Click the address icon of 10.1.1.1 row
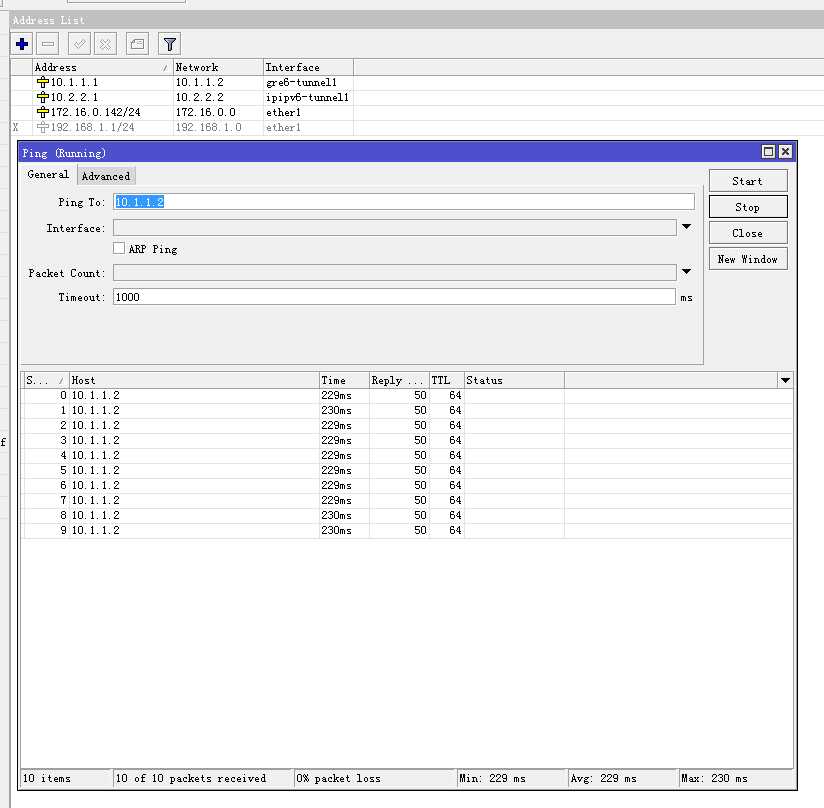The width and height of the screenshot is (824, 808). [43, 82]
